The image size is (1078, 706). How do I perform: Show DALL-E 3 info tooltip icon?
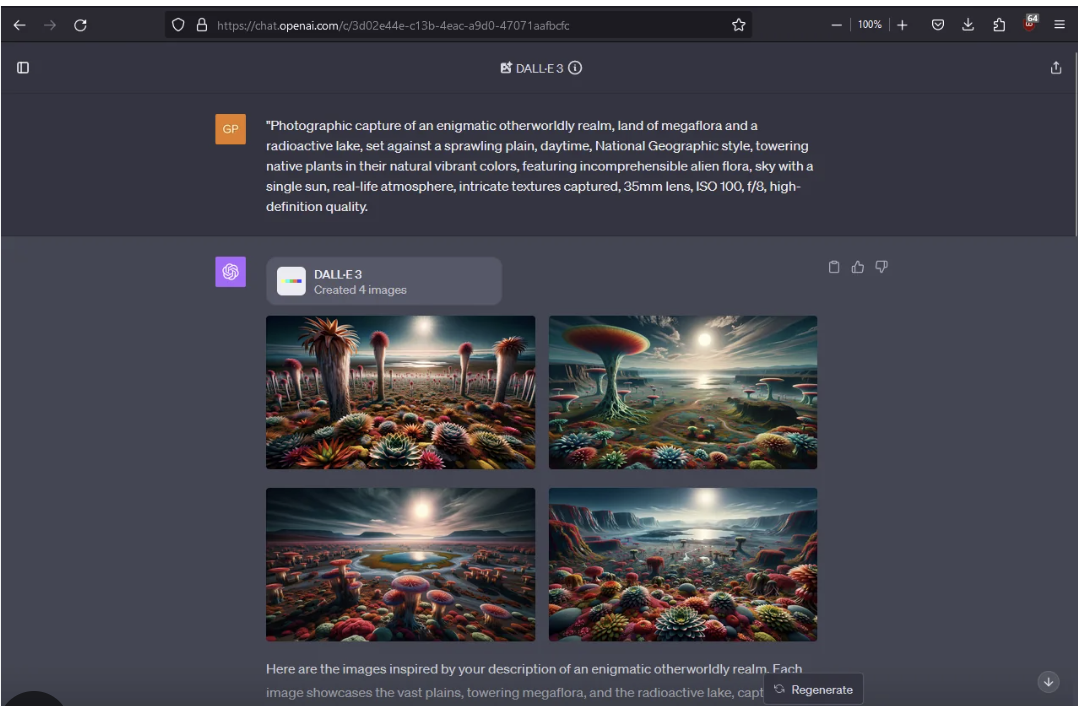[575, 67]
